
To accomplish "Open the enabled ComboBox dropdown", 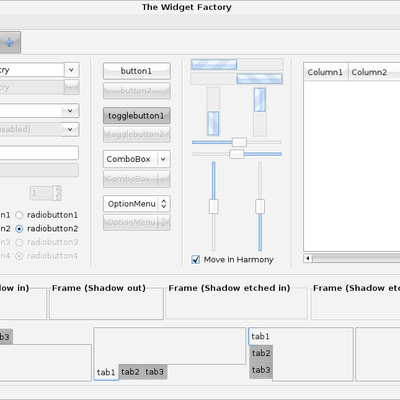I will (x=137, y=159).
